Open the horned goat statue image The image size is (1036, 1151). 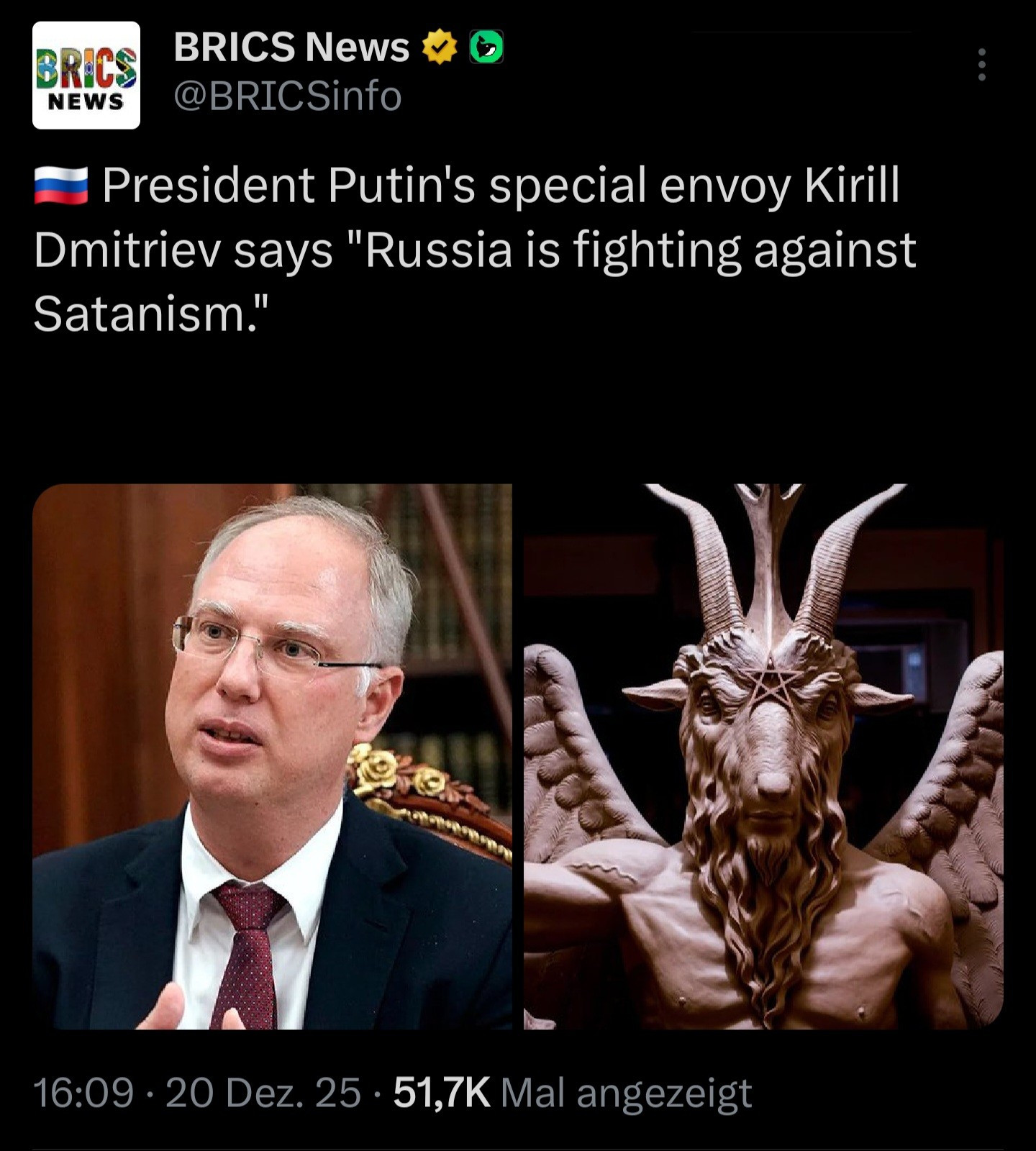point(763,757)
